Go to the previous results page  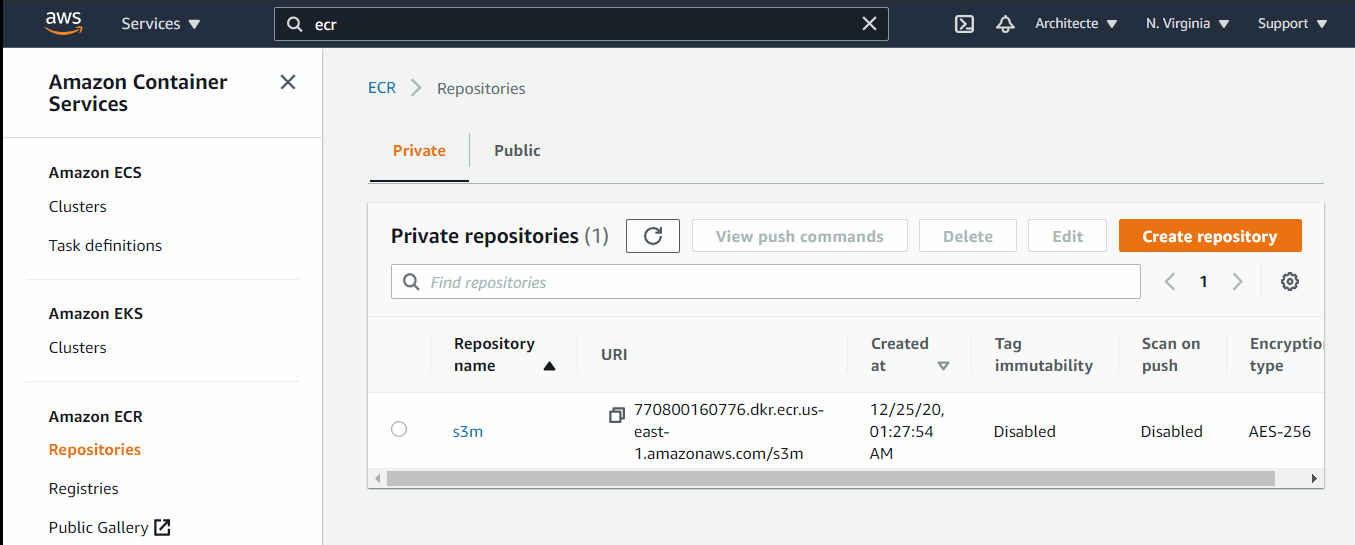(x=1170, y=282)
